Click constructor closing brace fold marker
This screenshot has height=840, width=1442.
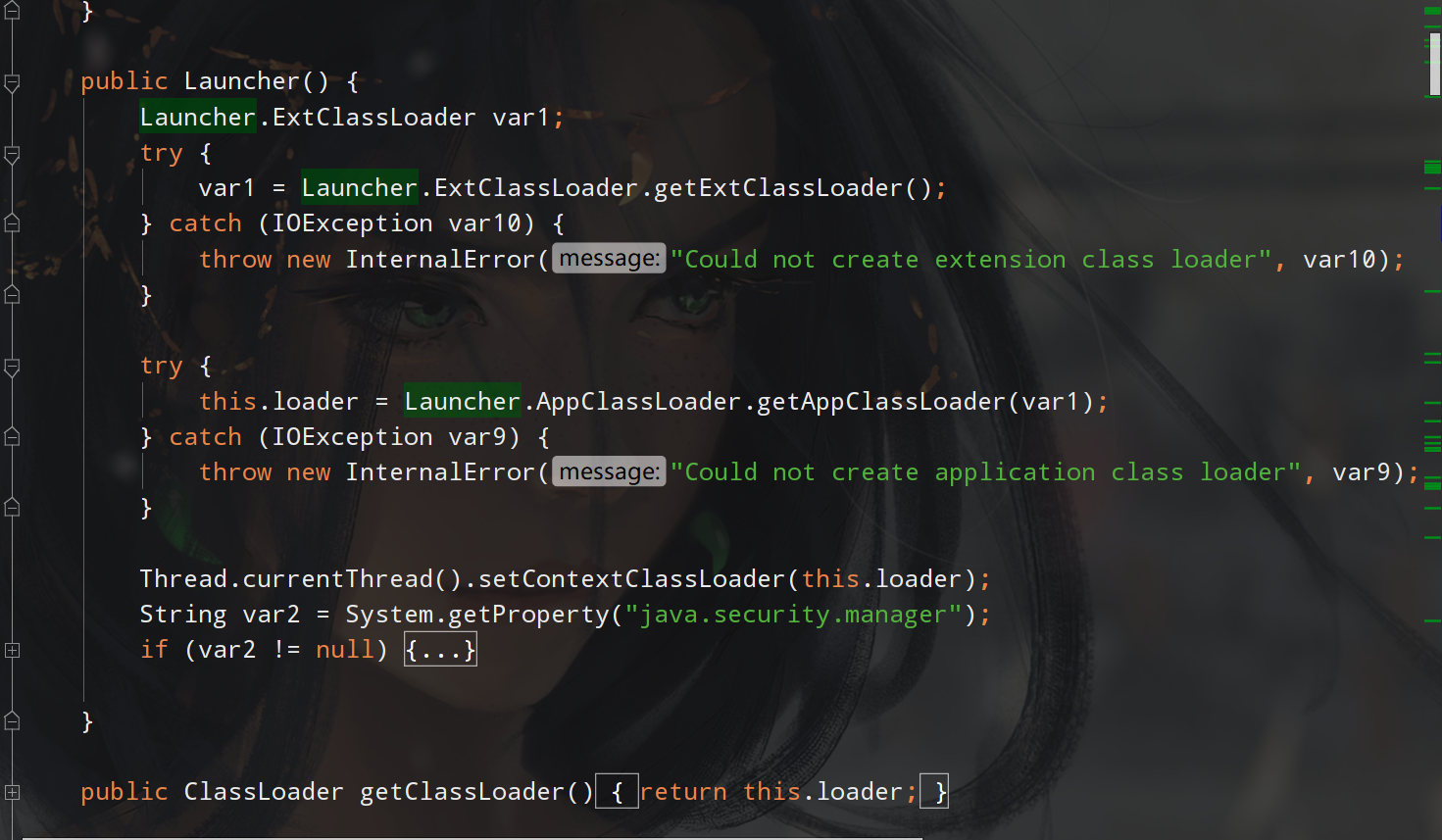coord(12,721)
